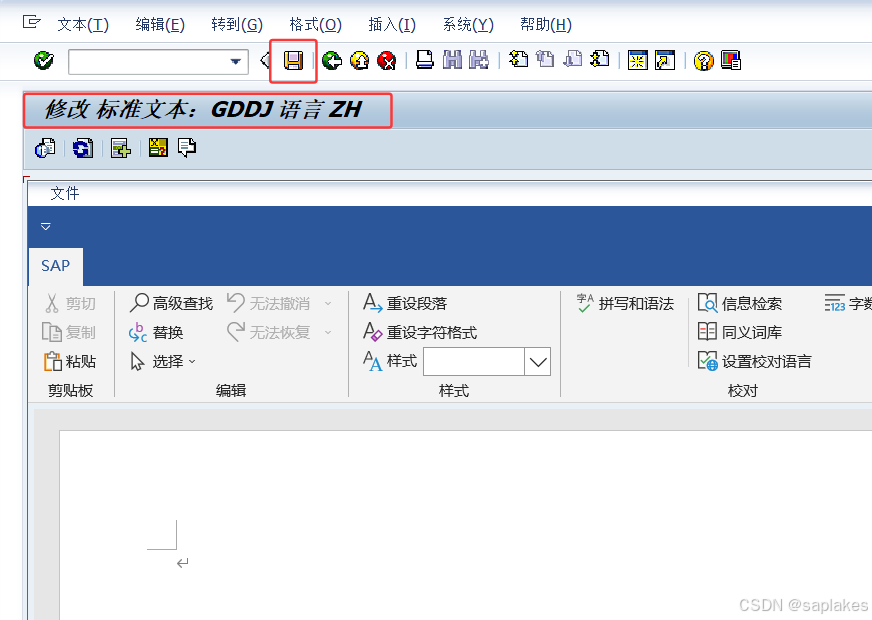Select the SAP ribbon tab
Screen dimensions: 872x620
56,266
